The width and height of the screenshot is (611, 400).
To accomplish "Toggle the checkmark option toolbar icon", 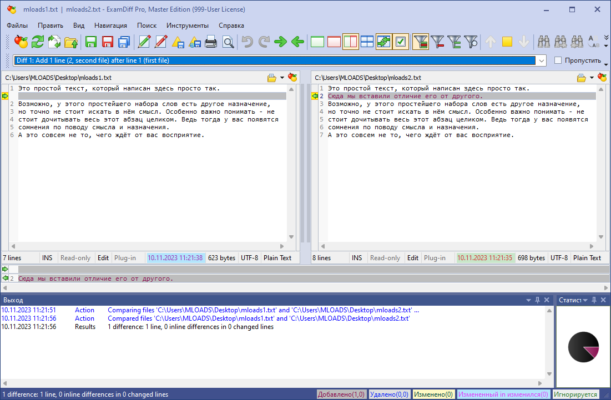I will (x=401, y=42).
